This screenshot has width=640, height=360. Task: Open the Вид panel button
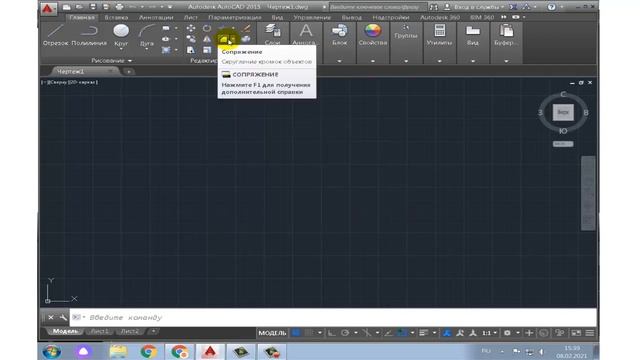pyautogui.click(x=473, y=34)
